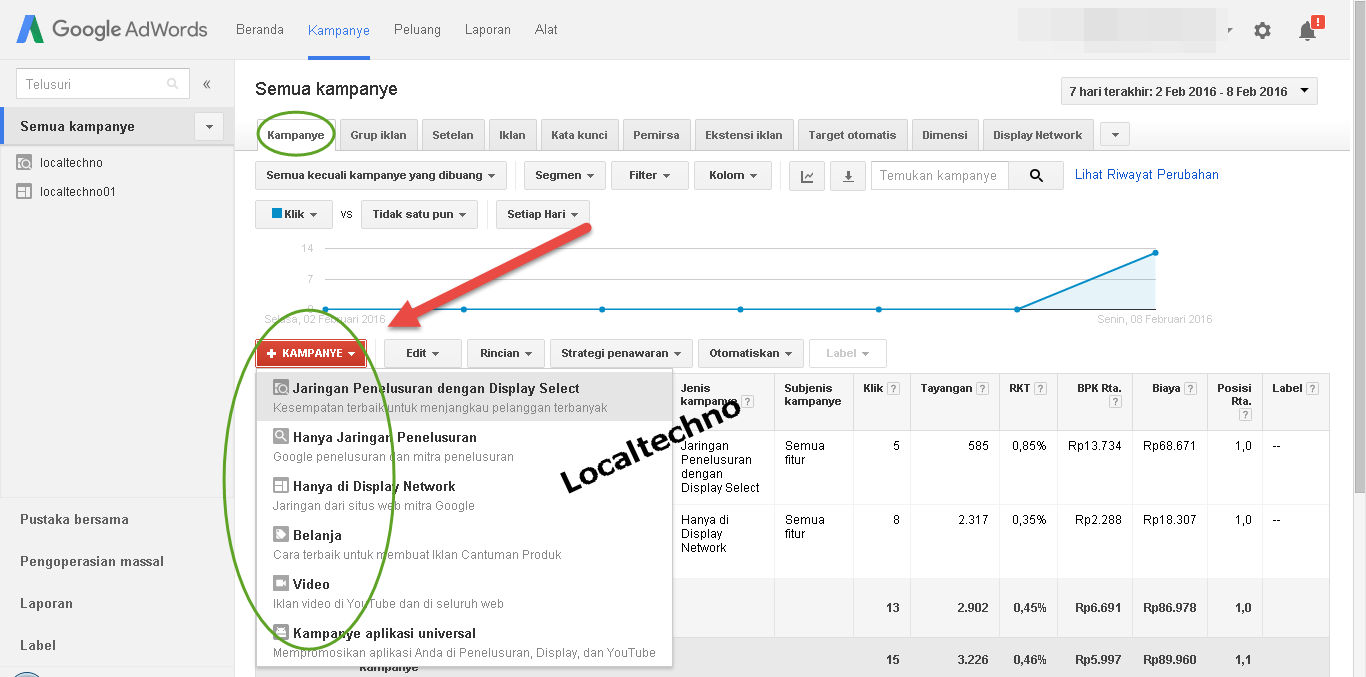This screenshot has width=1366, height=677.
Task: Open Peluang in top navigation
Action: click(x=417, y=30)
